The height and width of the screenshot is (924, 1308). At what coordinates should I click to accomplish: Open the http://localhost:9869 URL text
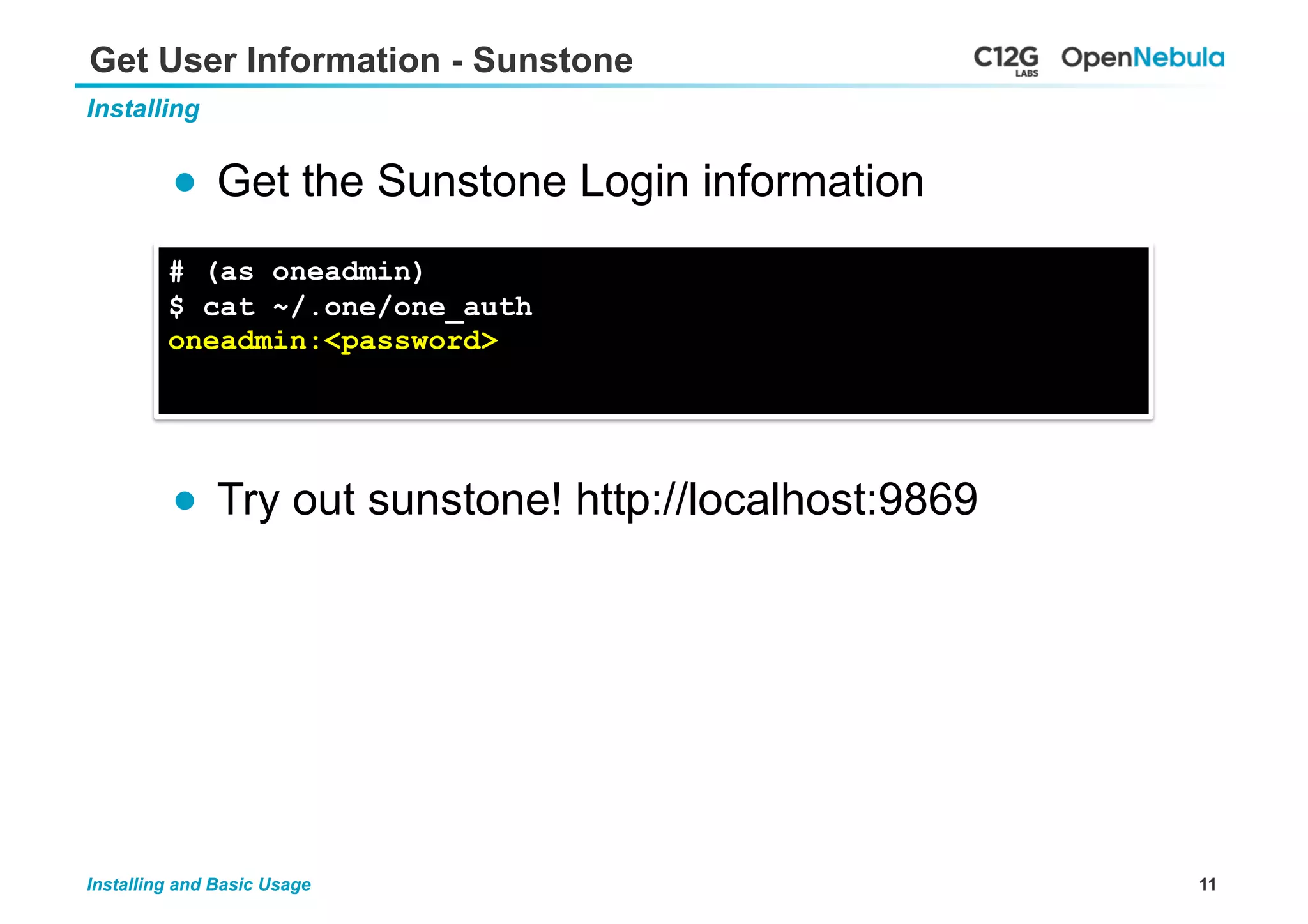tap(776, 499)
